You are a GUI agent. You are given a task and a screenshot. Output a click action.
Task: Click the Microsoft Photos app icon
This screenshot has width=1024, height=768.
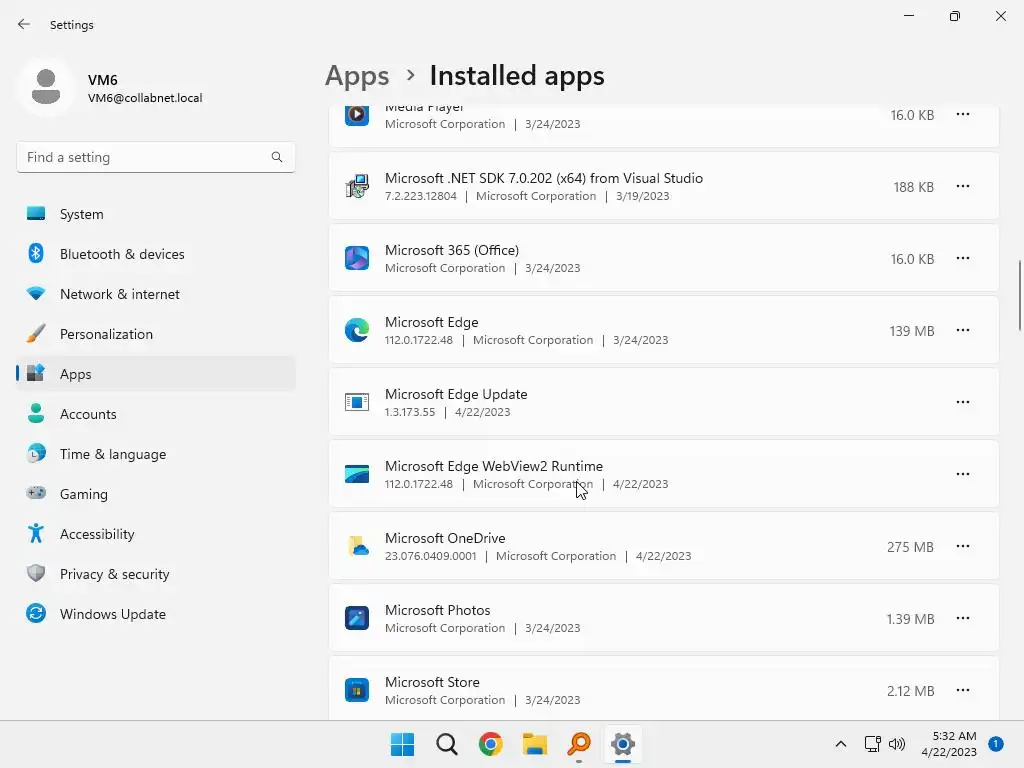(357, 618)
